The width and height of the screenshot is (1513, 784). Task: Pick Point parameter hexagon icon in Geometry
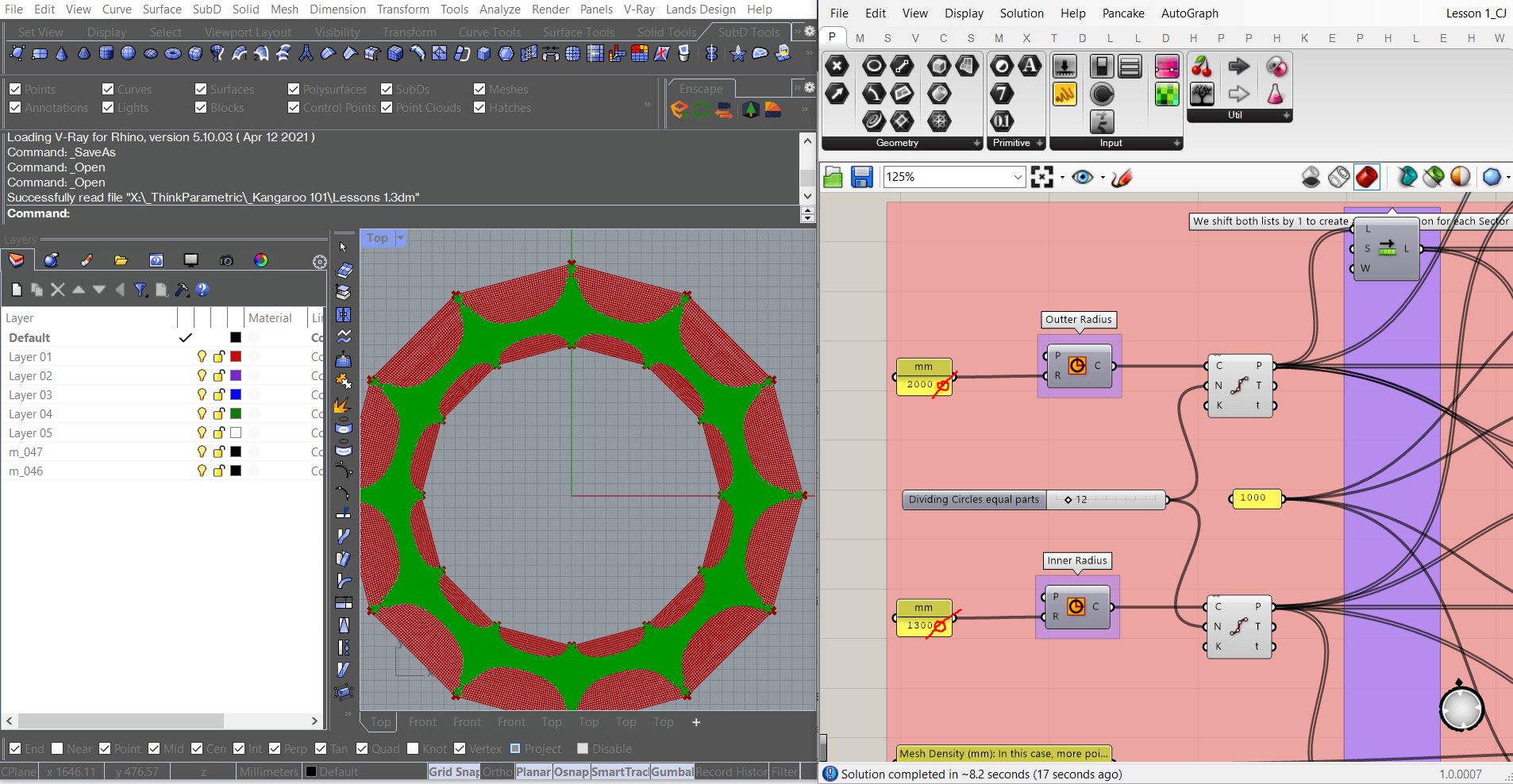[x=837, y=67]
